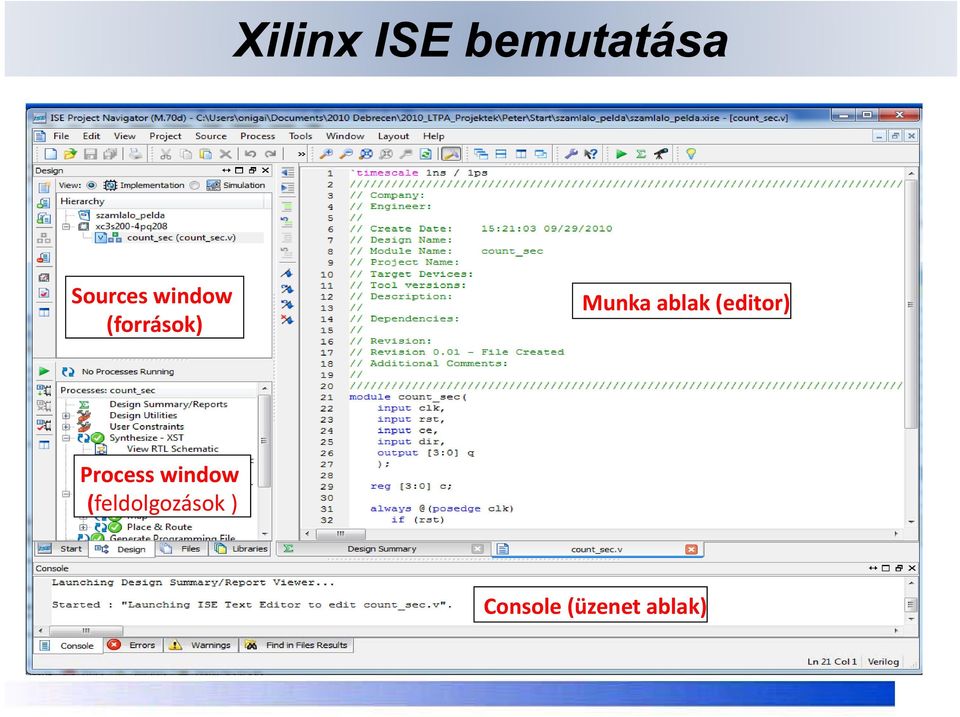Close the Design Summary tab

(x=478, y=549)
